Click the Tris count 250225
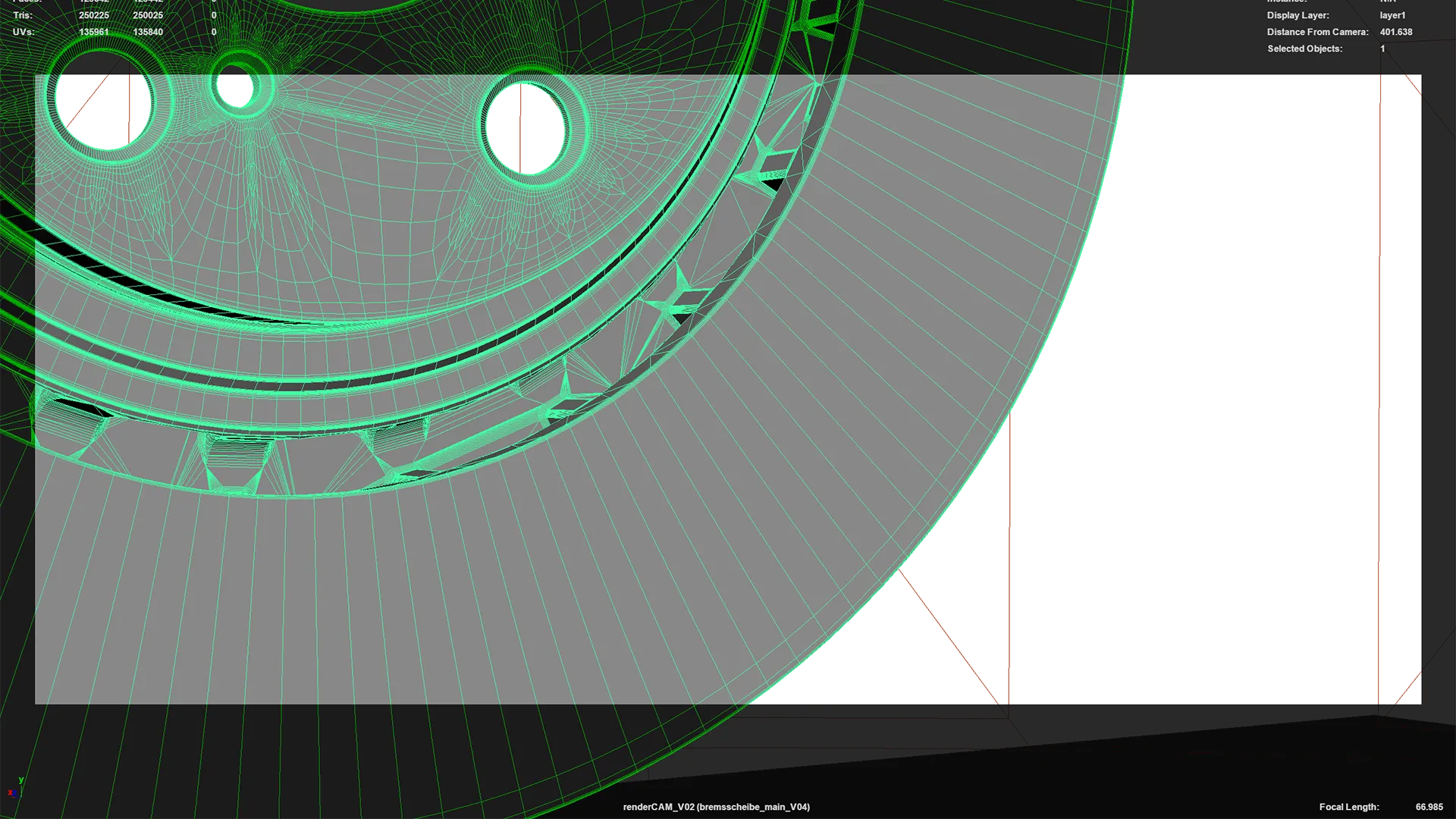Viewport: 1456px width, 819px height. pos(94,15)
